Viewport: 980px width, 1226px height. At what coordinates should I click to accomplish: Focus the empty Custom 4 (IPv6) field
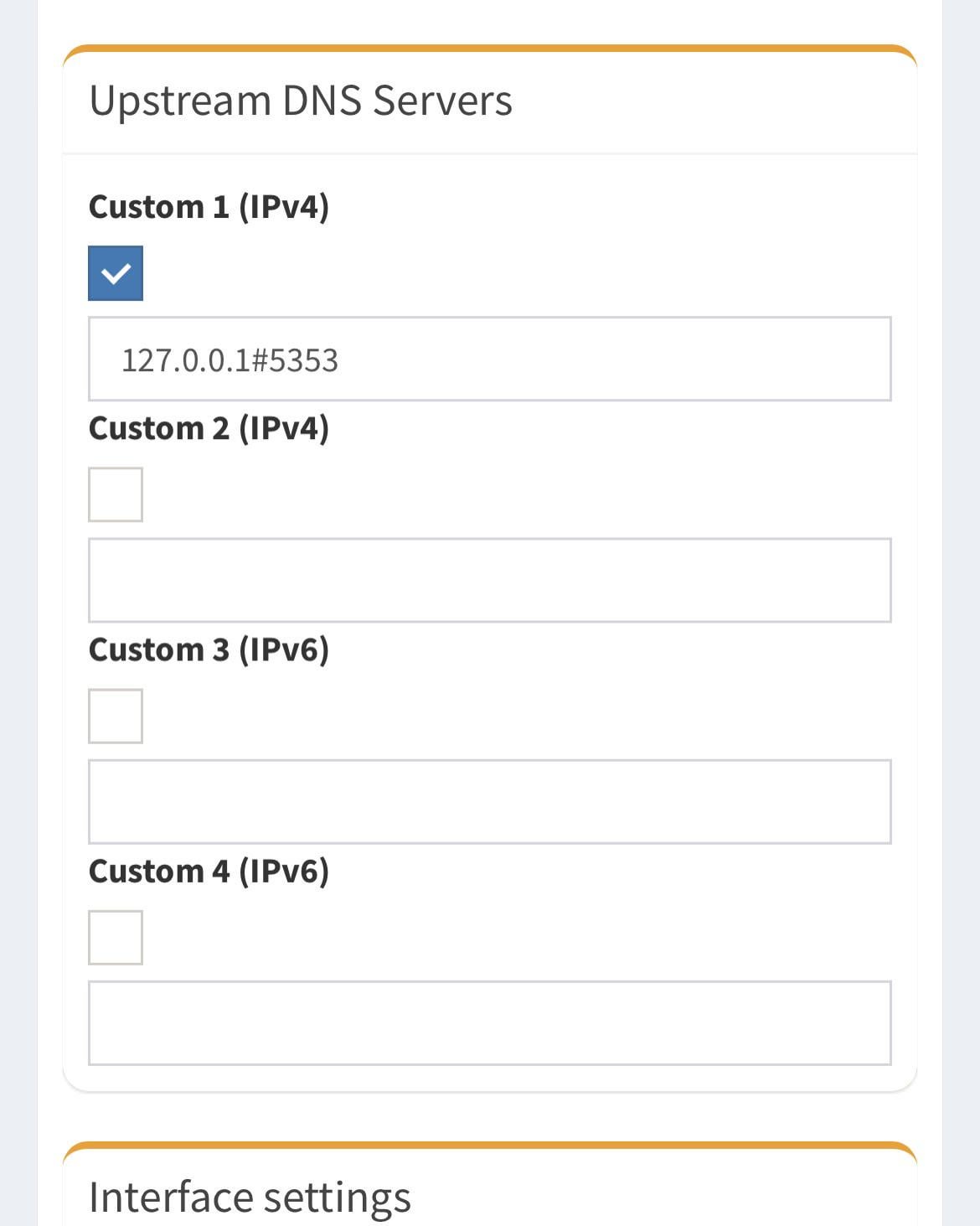pyautogui.click(x=489, y=1022)
